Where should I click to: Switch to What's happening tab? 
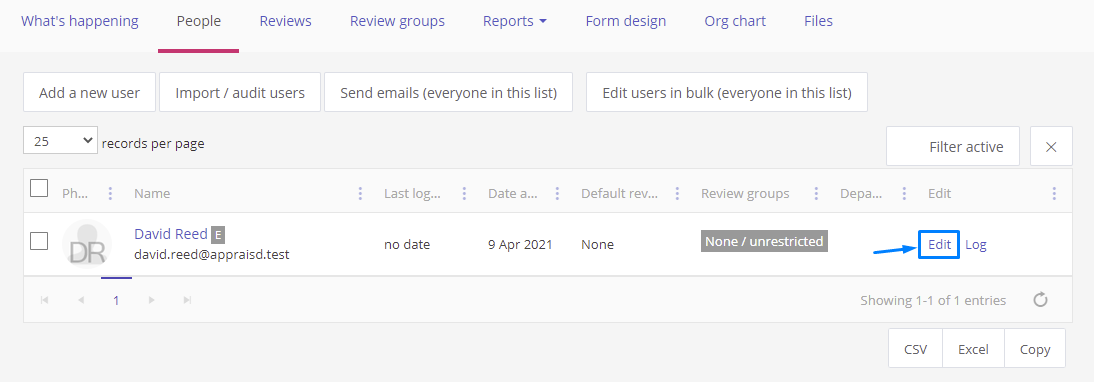coord(80,21)
